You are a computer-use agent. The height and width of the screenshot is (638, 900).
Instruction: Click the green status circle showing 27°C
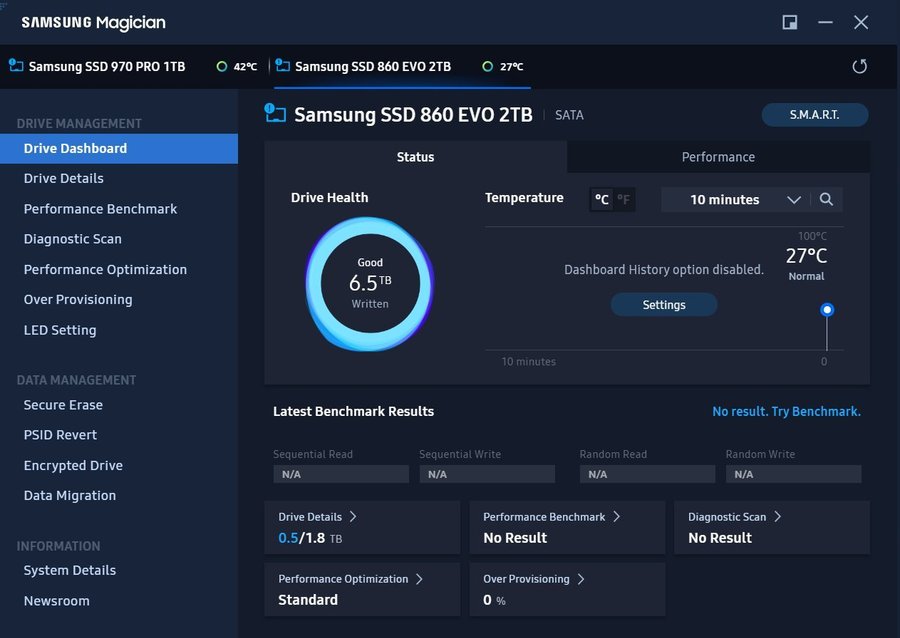(488, 67)
